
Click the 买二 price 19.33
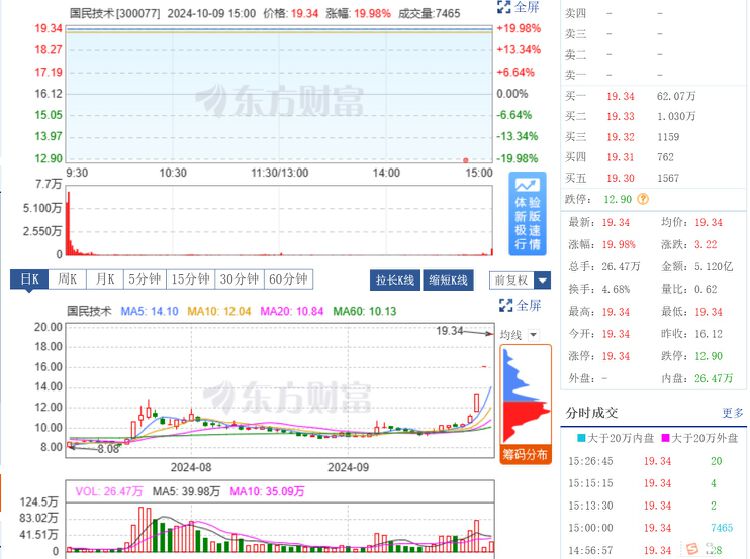[x=620, y=116]
